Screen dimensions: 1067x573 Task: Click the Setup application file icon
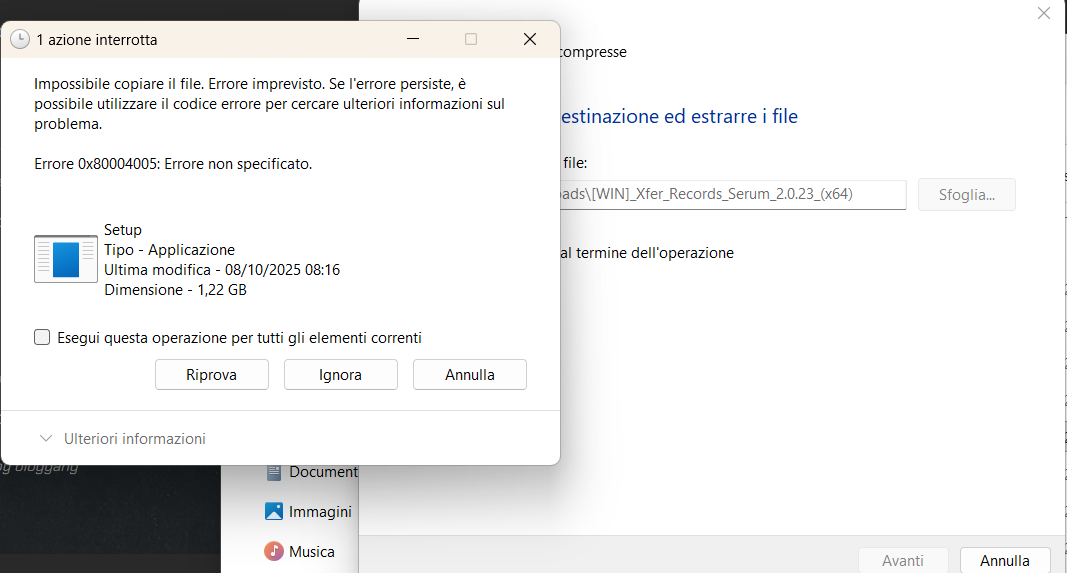[66, 259]
